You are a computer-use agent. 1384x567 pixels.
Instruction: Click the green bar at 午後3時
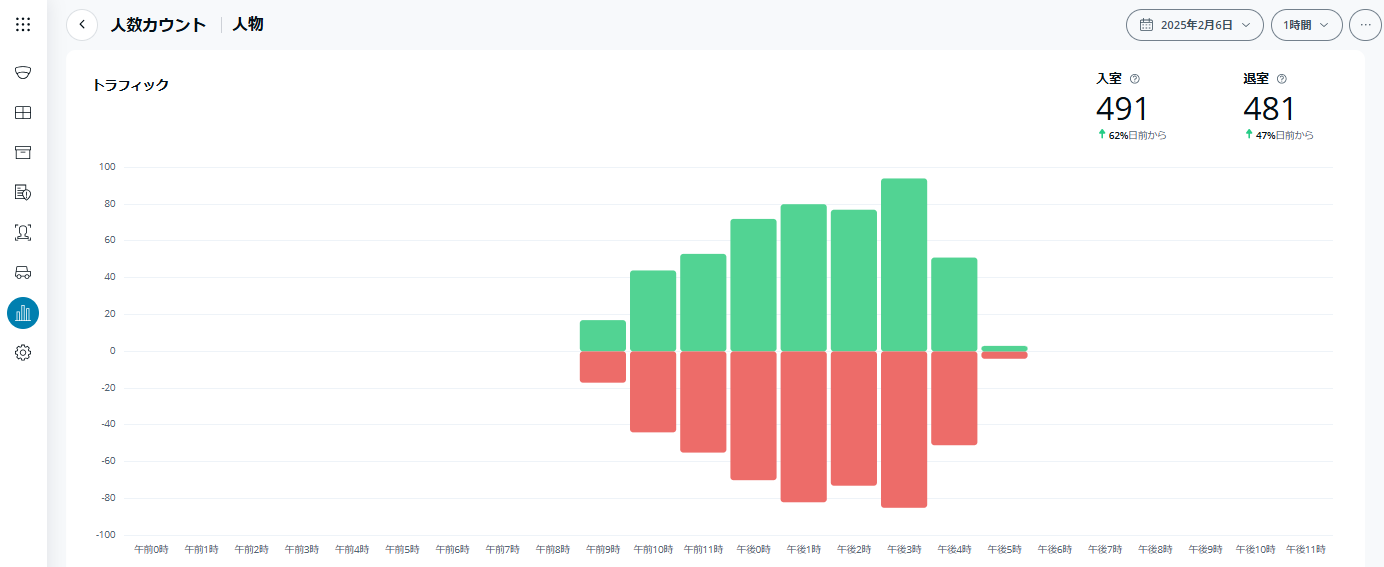[x=904, y=265]
